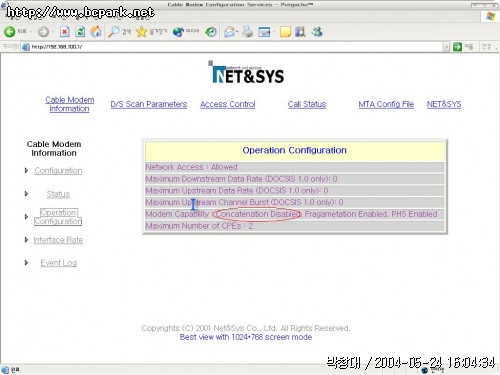Click the page icon in address bar
The image size is (500, 375).
tap(26, 47)
